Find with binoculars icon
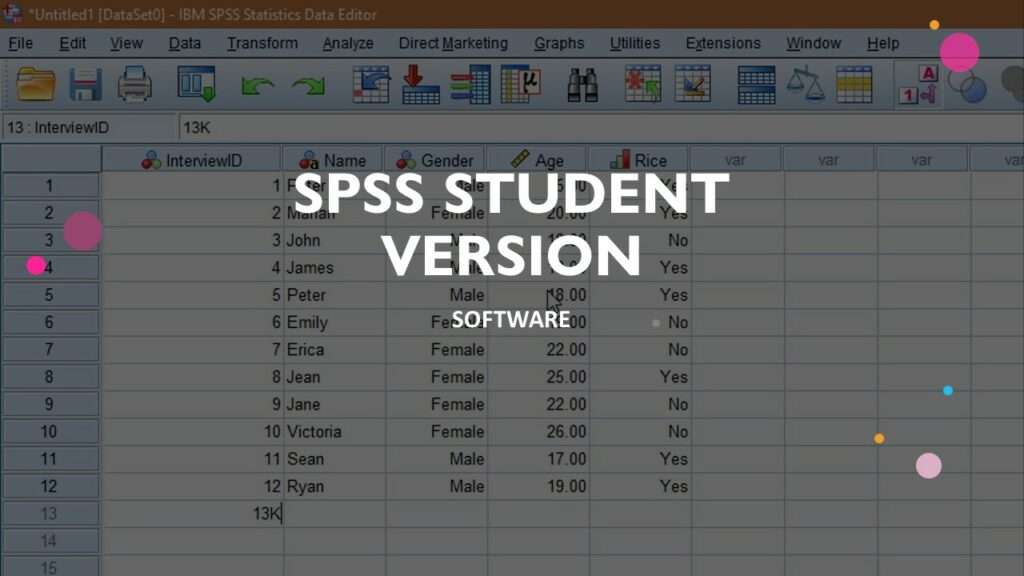 tap(583, 84)
